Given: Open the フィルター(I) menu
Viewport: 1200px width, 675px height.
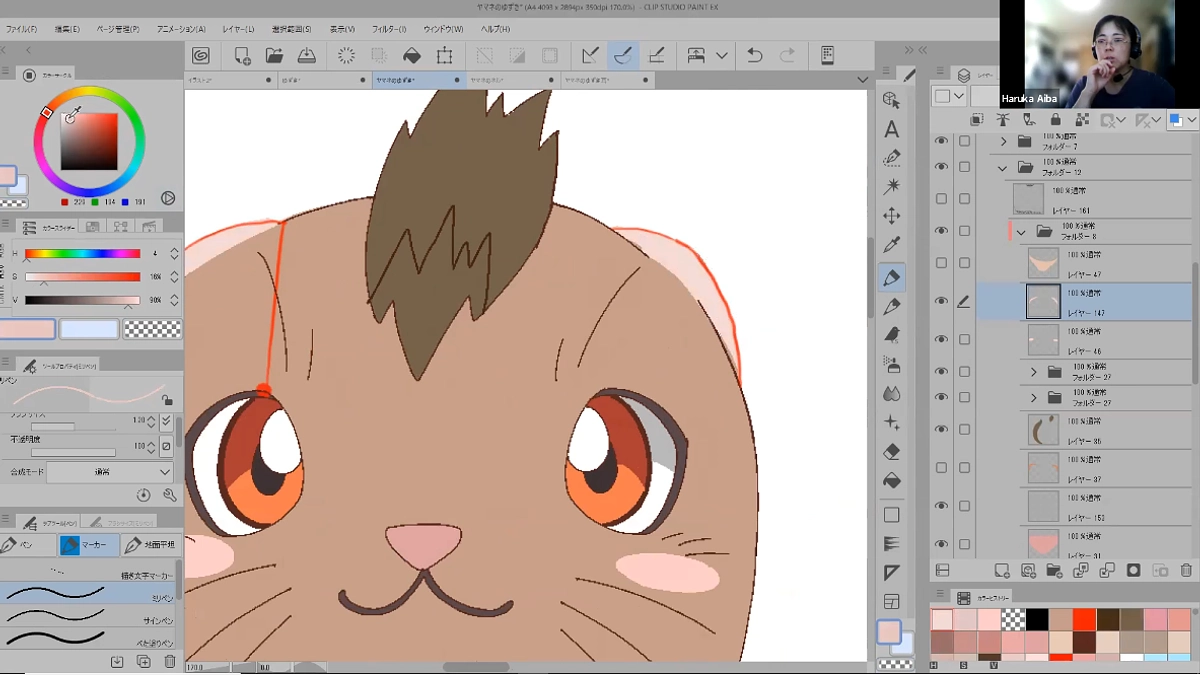Looking at the screenshot, I should pyautogui.click(x=389, y=29).
